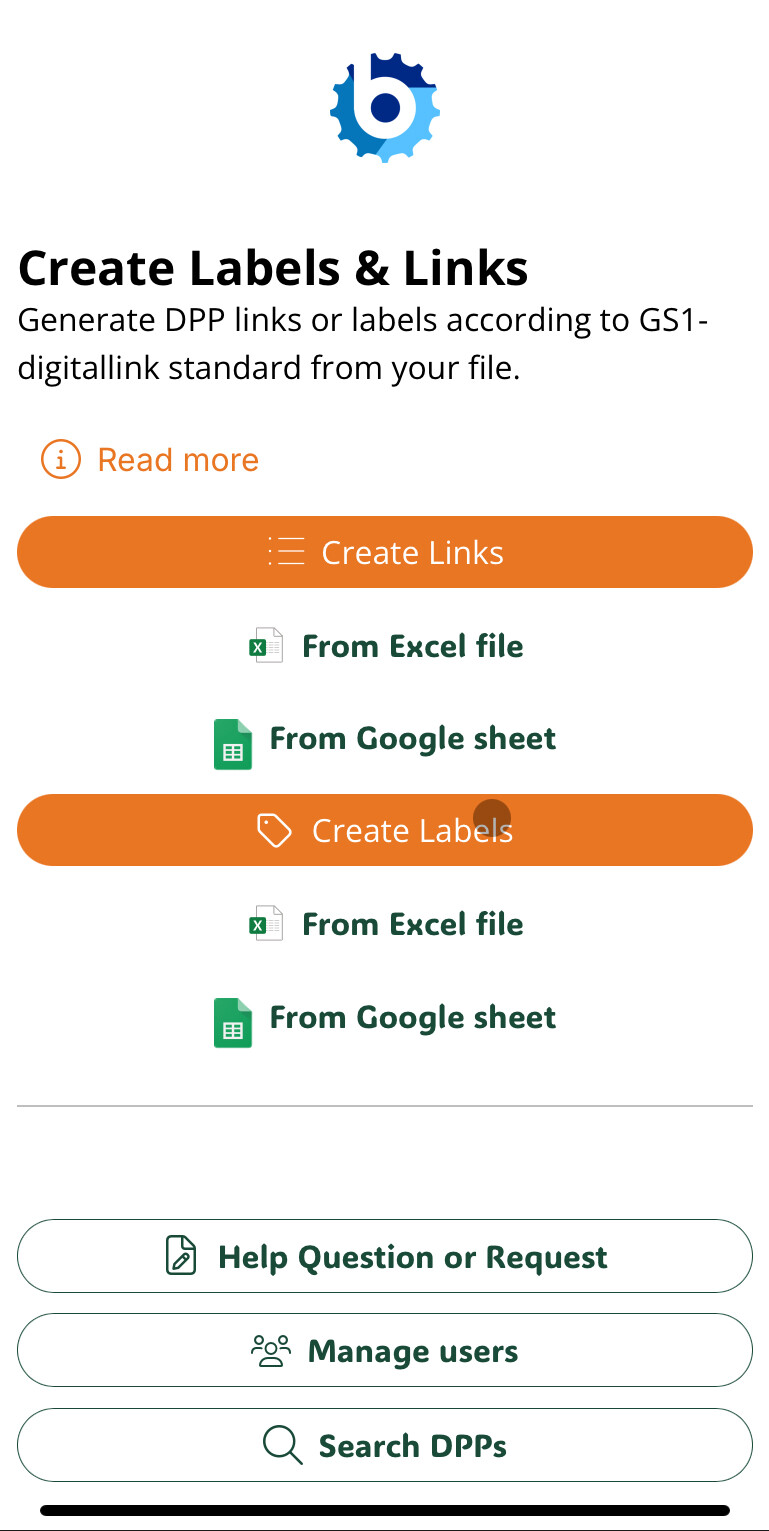Click the Google Sheets icon under Create Labels
Screen dimensions: 769x1531
pos(233,1022)
